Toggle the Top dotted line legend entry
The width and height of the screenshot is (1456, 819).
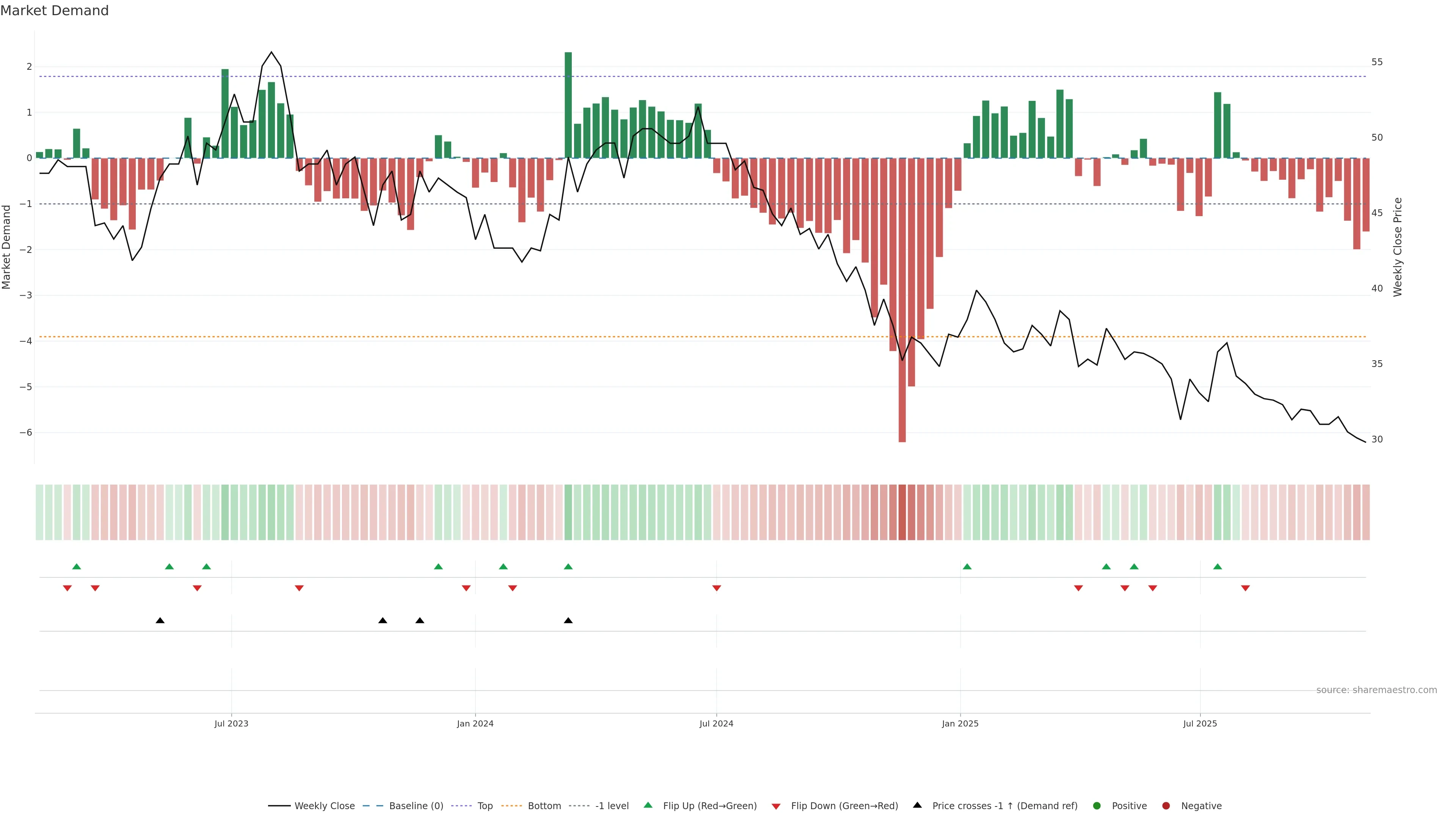point(485,805)
